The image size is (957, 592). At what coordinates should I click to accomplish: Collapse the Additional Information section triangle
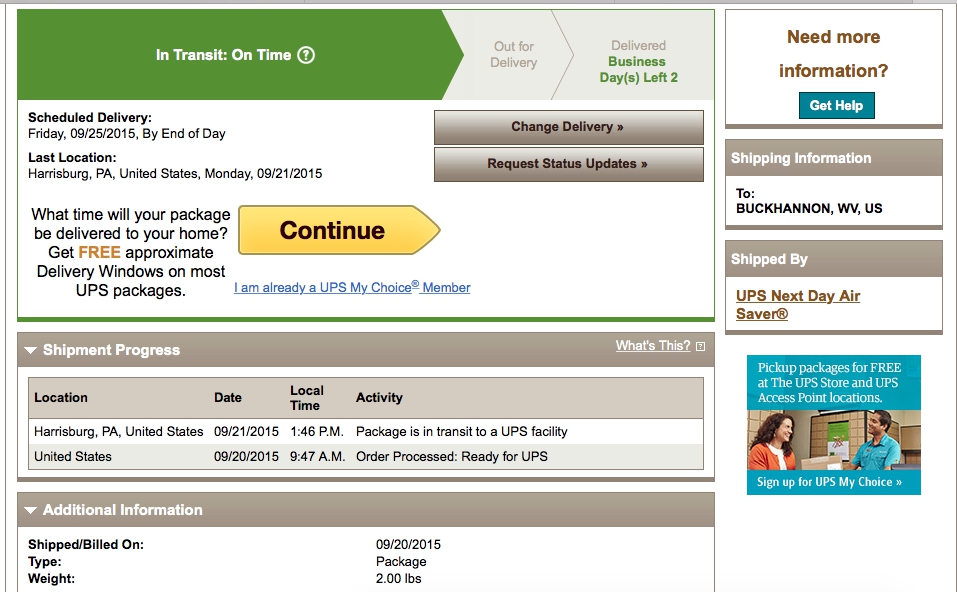[31, 510]
